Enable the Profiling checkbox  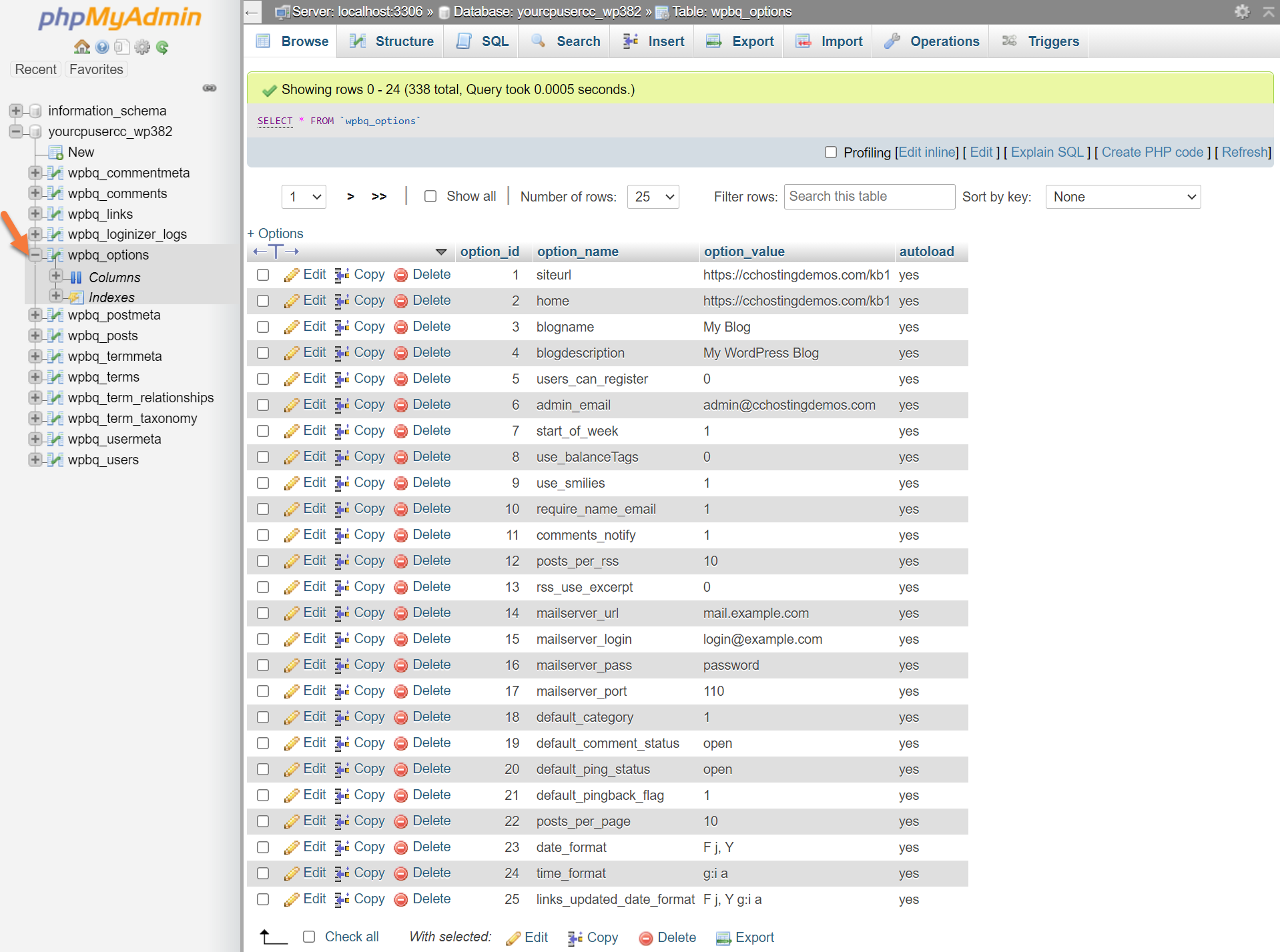coord(831,152)
